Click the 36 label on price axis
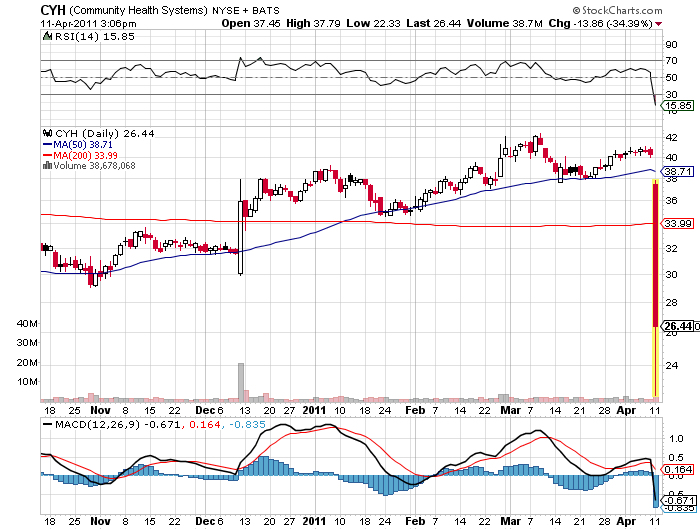 coord(671,200)
